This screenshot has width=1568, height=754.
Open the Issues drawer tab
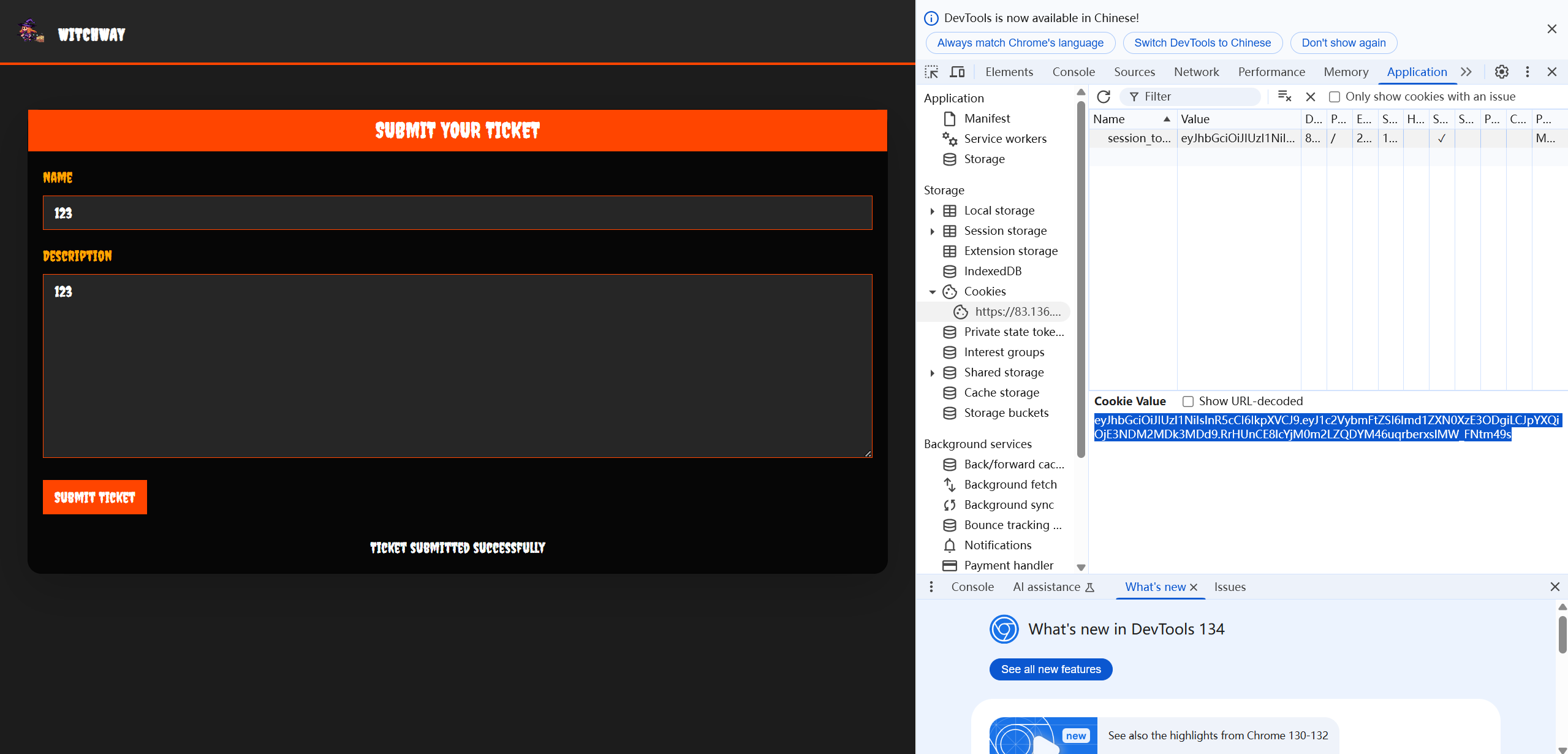[1230, 587]
